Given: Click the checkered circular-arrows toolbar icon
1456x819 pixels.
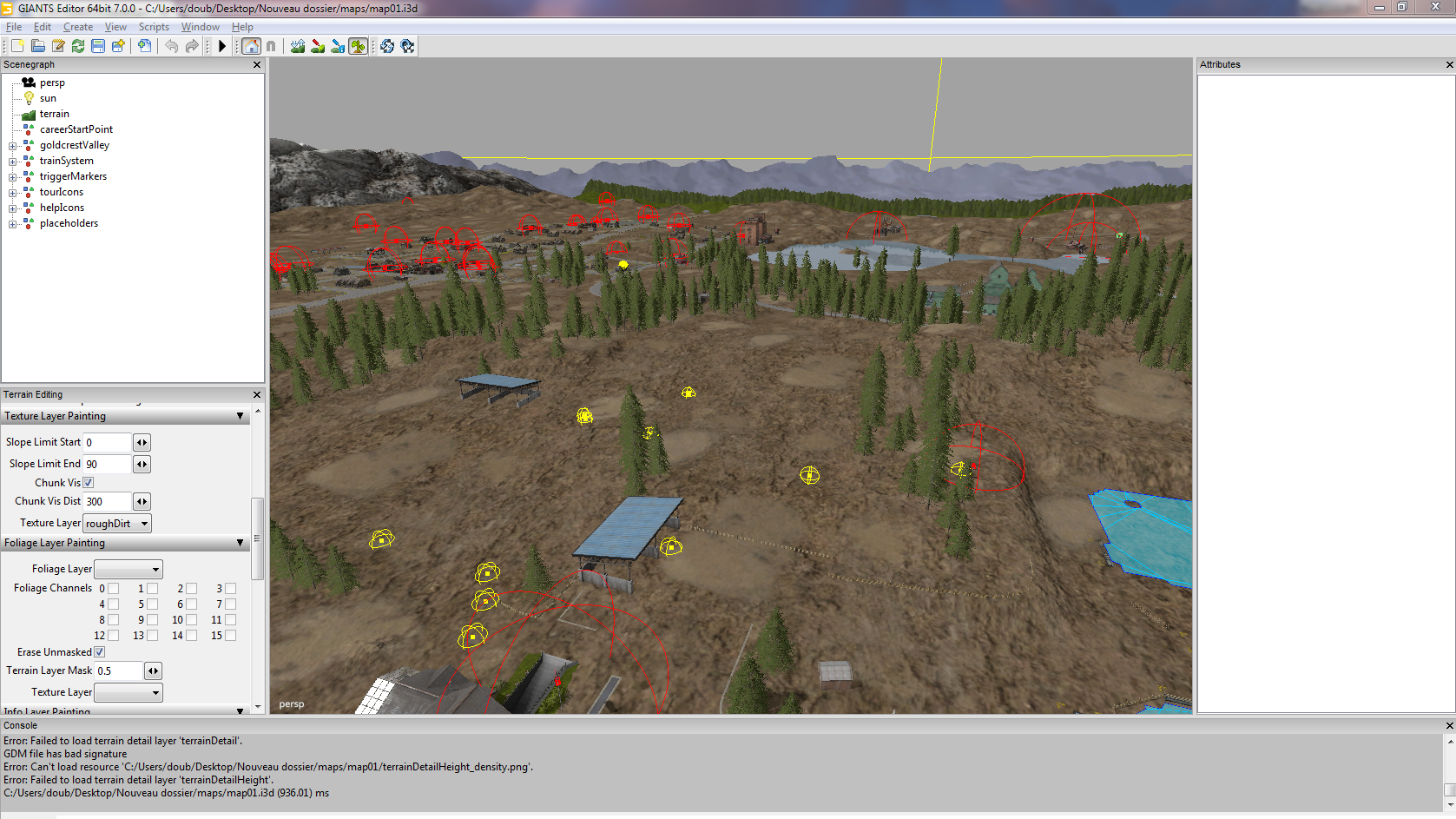Looking at the screenshot, I should pos(387,46).
